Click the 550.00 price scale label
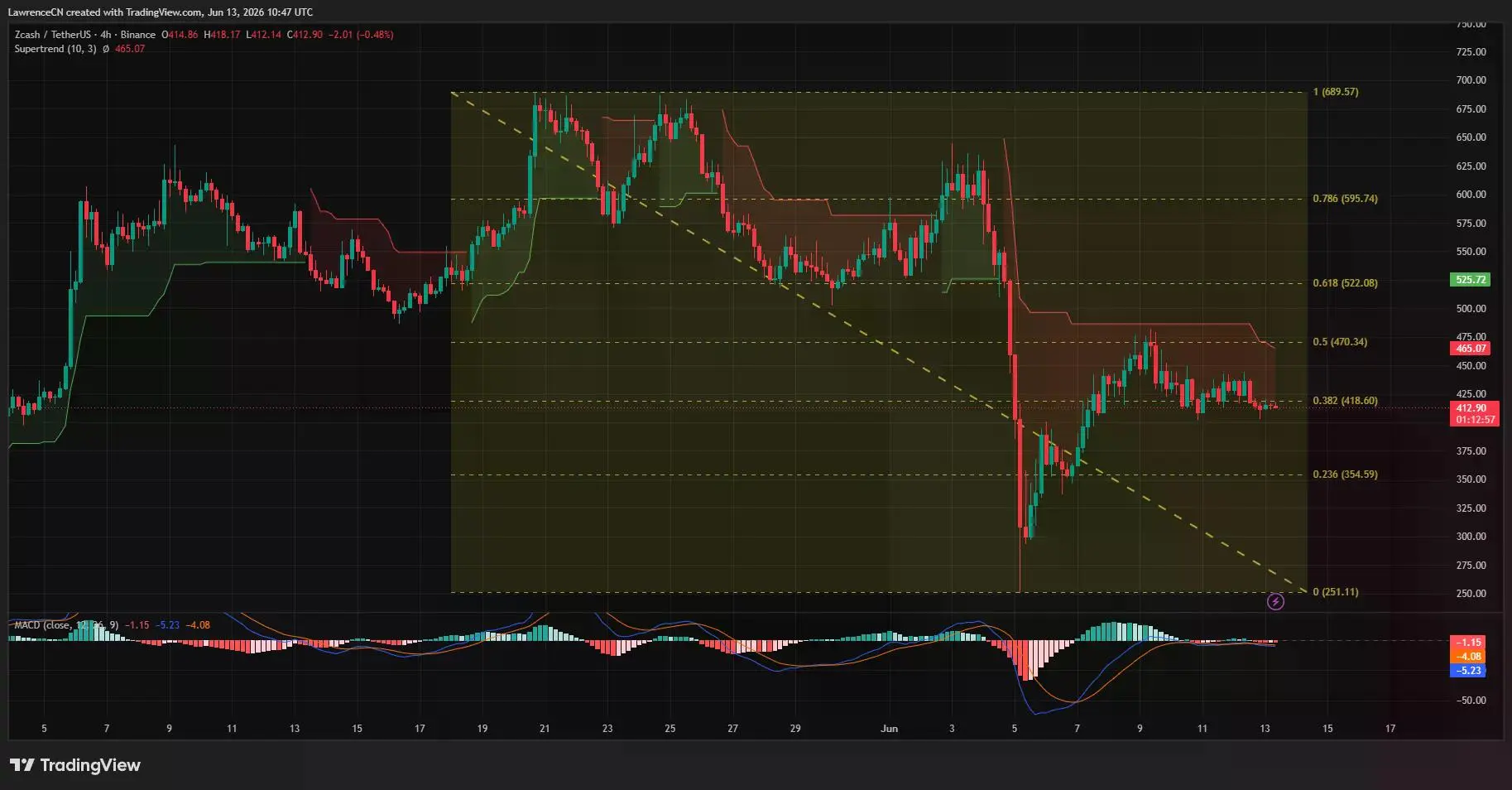The height and width of the screenshot is (790, 1512). pyautogui.click(x=1471, y=252)
